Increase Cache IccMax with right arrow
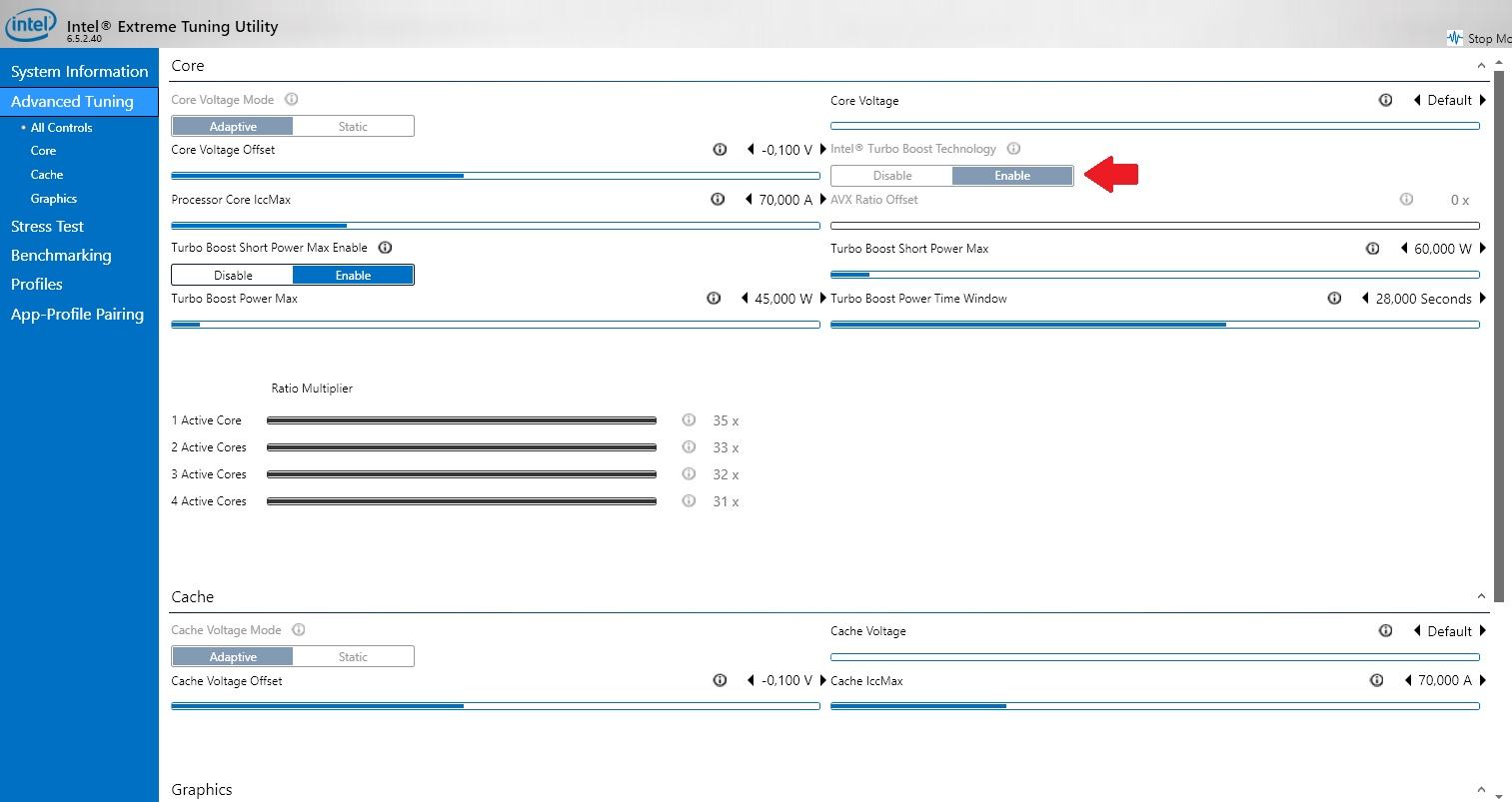 pyautogui.click(x=1483, y=680)
